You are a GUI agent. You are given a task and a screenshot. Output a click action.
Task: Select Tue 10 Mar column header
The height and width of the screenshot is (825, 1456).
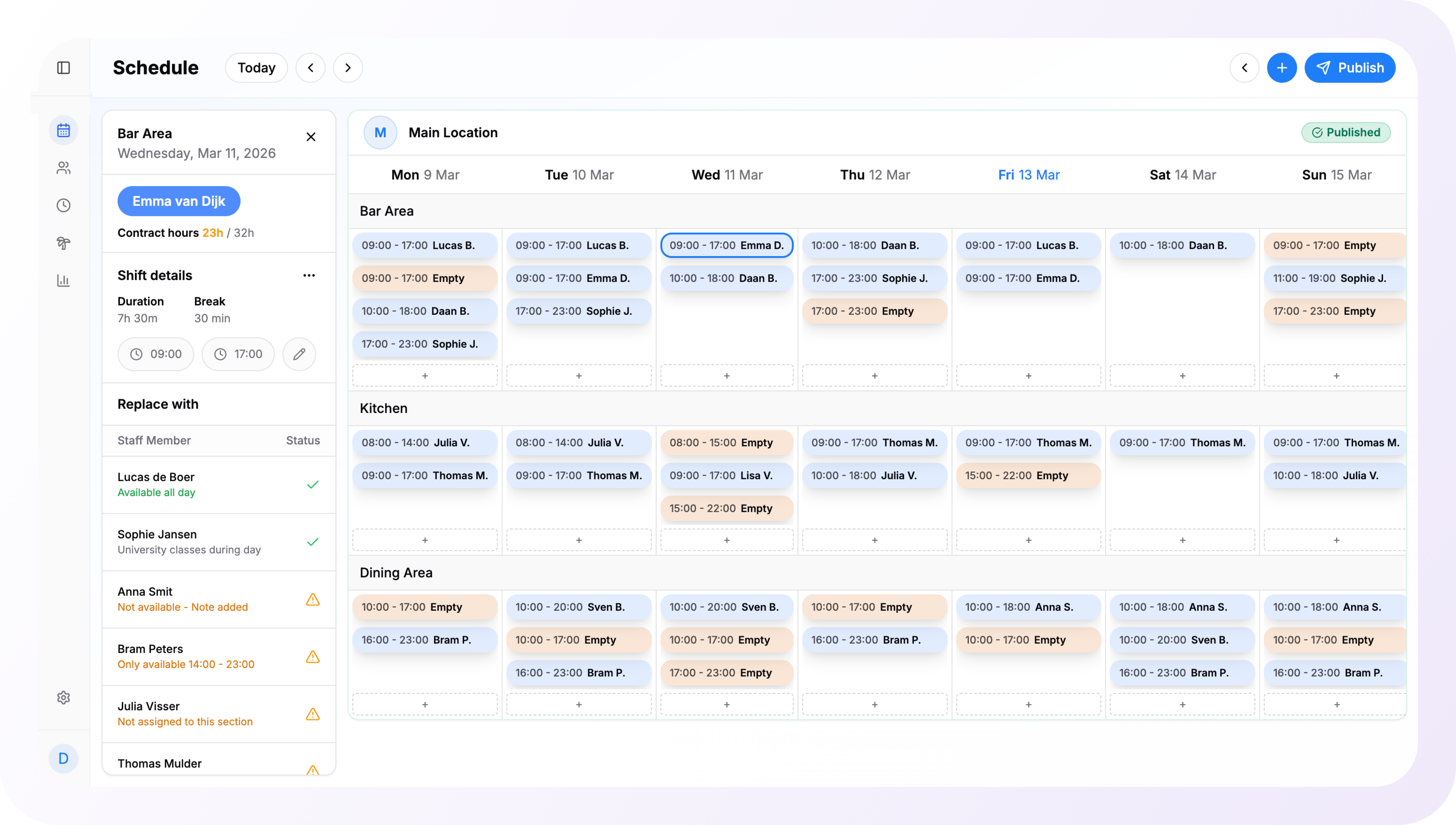[x=579, y=175]
